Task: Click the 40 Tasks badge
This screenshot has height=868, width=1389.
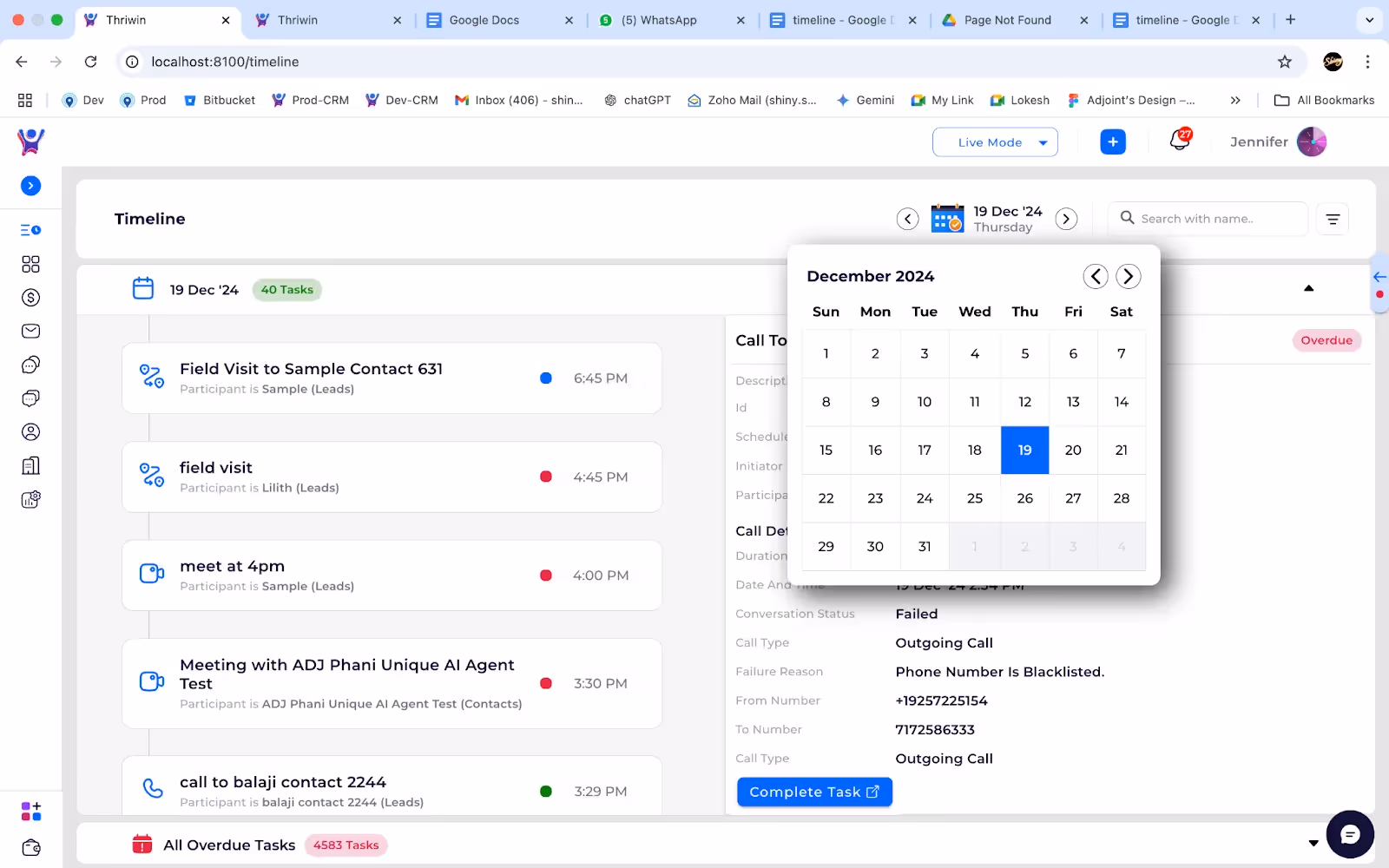Action: tap(287, 290)
